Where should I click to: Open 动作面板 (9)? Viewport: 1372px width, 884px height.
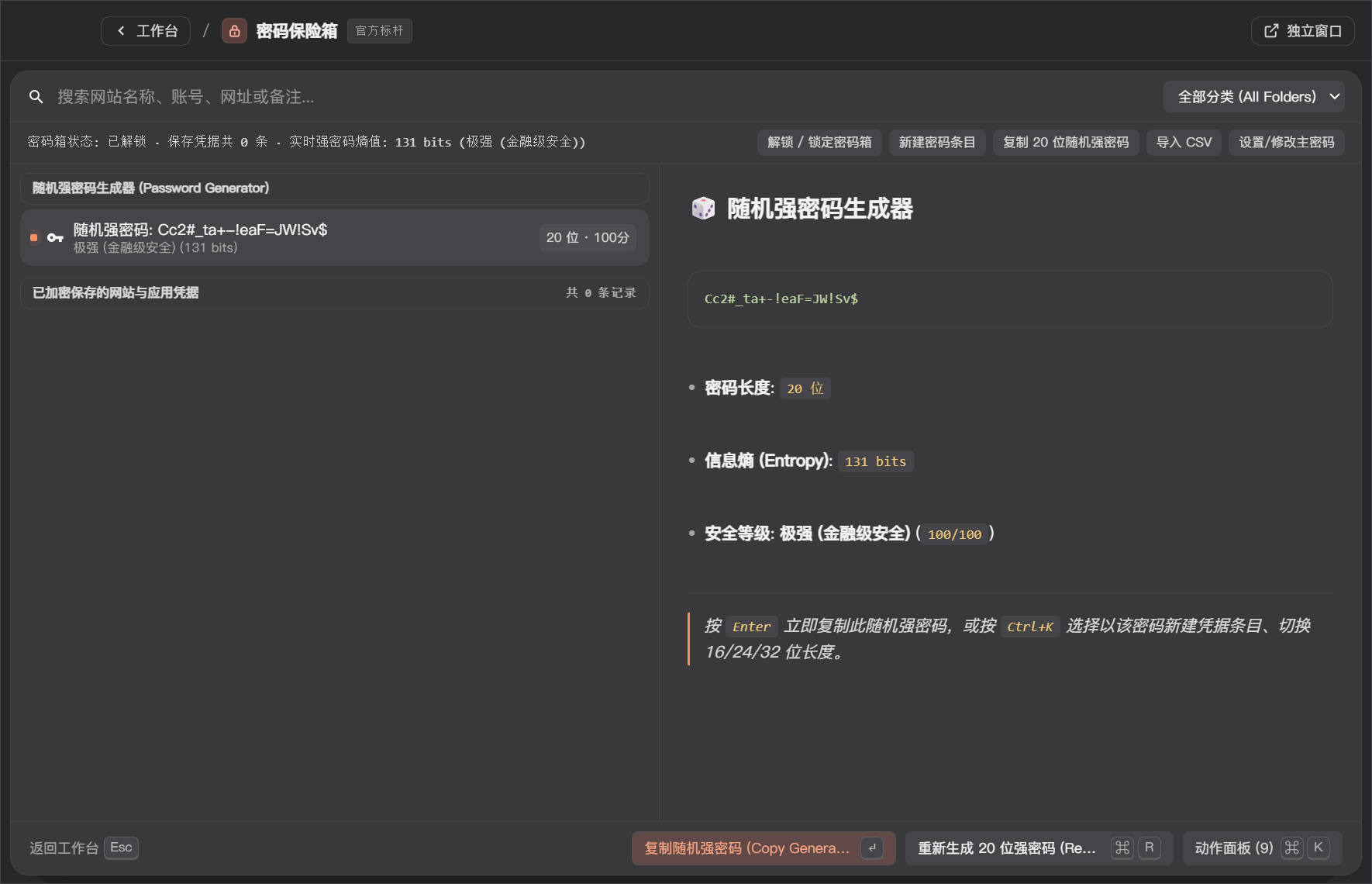coord(1262,848)
